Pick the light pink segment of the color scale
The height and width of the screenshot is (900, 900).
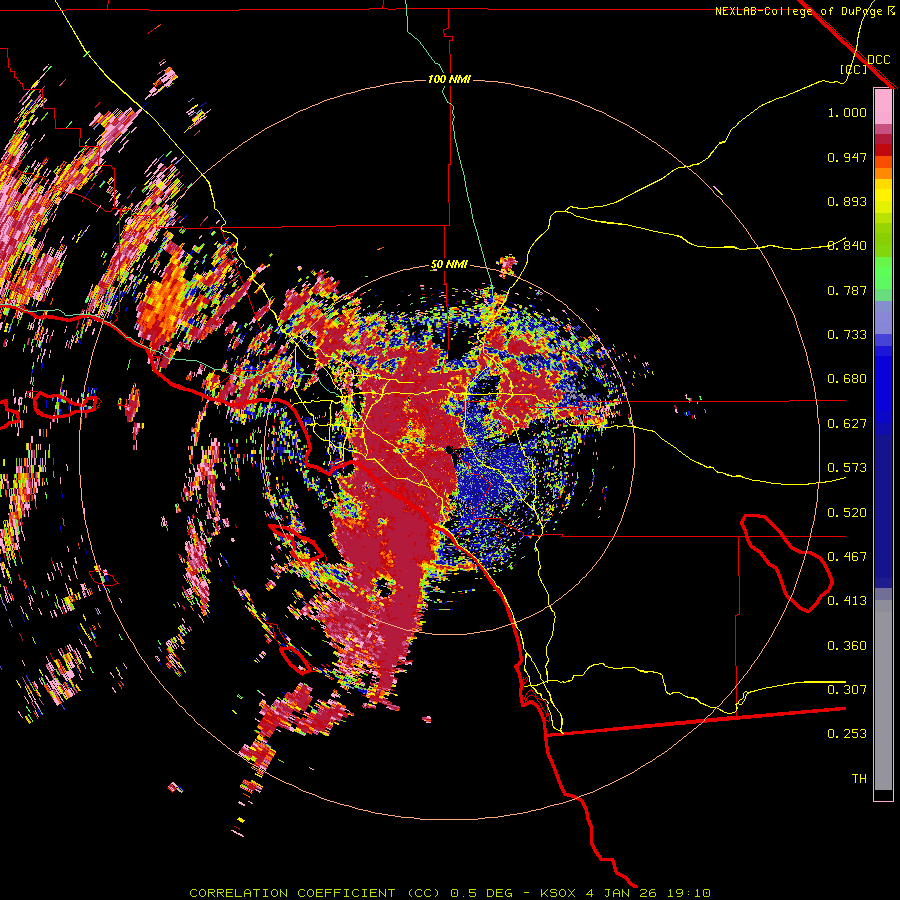883,106
